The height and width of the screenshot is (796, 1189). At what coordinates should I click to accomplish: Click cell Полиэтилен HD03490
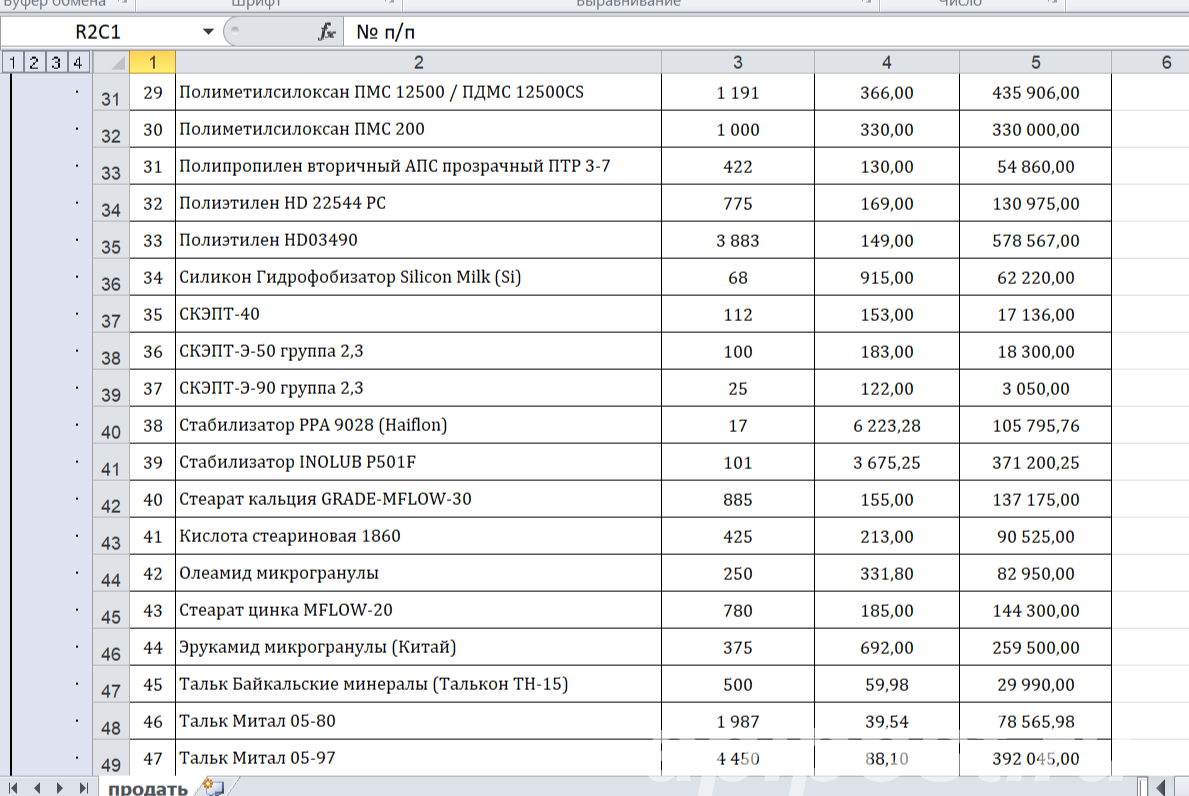[419, 240]
